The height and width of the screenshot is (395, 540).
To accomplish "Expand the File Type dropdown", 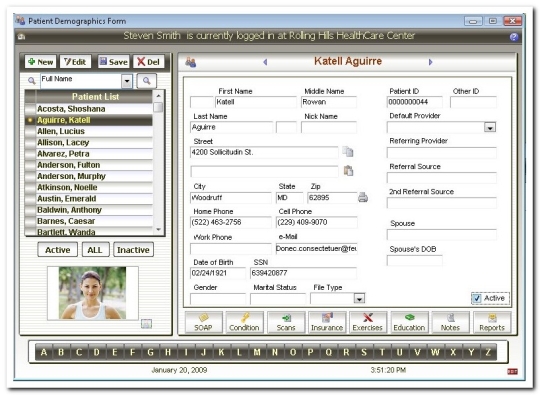I will tap(359, 298).
